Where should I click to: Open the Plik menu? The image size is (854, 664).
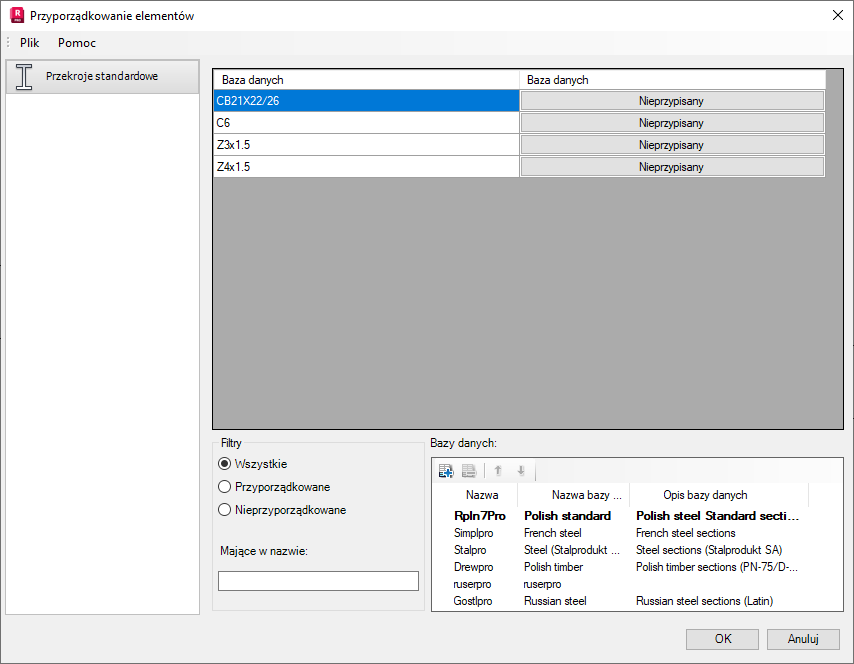[x=29, y=42]
